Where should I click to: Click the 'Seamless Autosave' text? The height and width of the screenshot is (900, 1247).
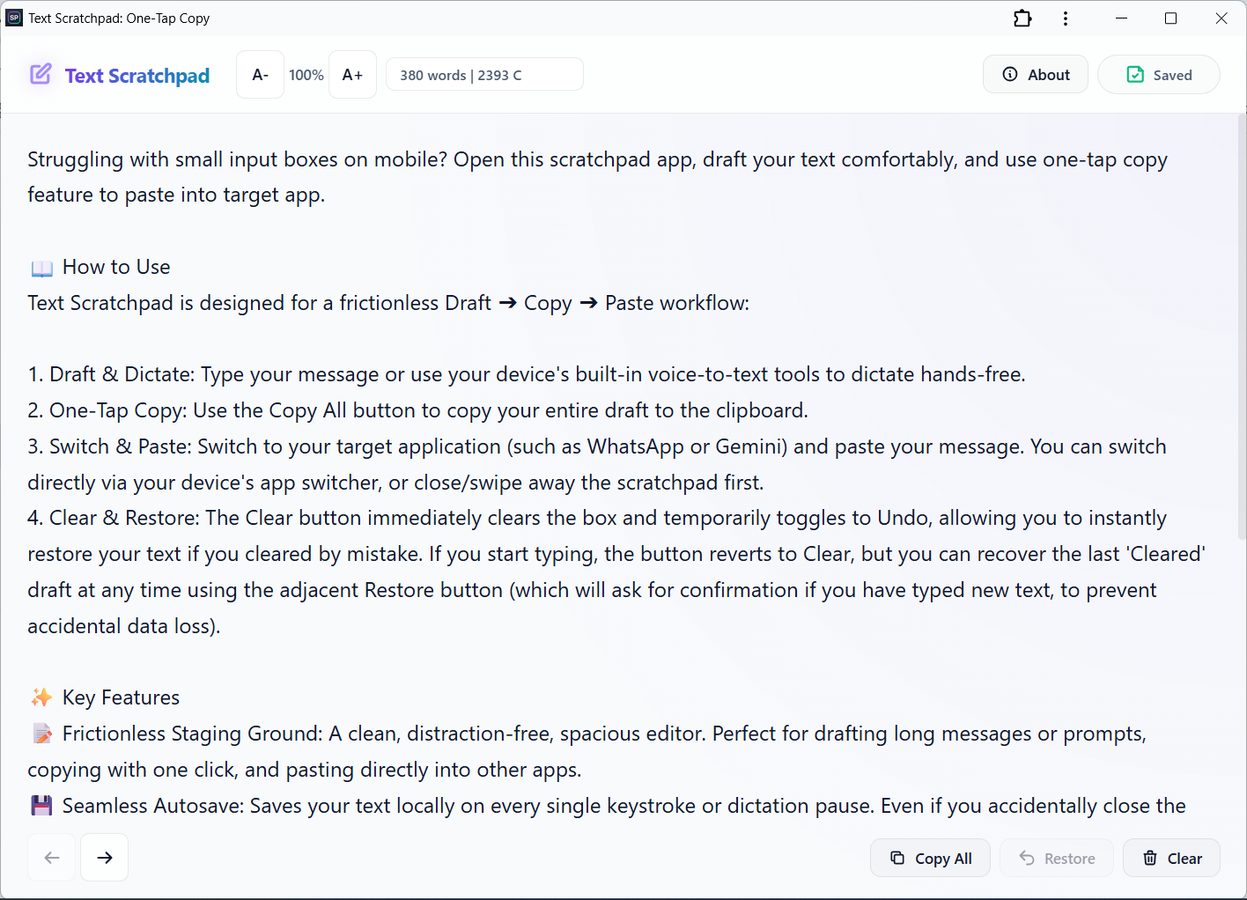tap(152, 806)
